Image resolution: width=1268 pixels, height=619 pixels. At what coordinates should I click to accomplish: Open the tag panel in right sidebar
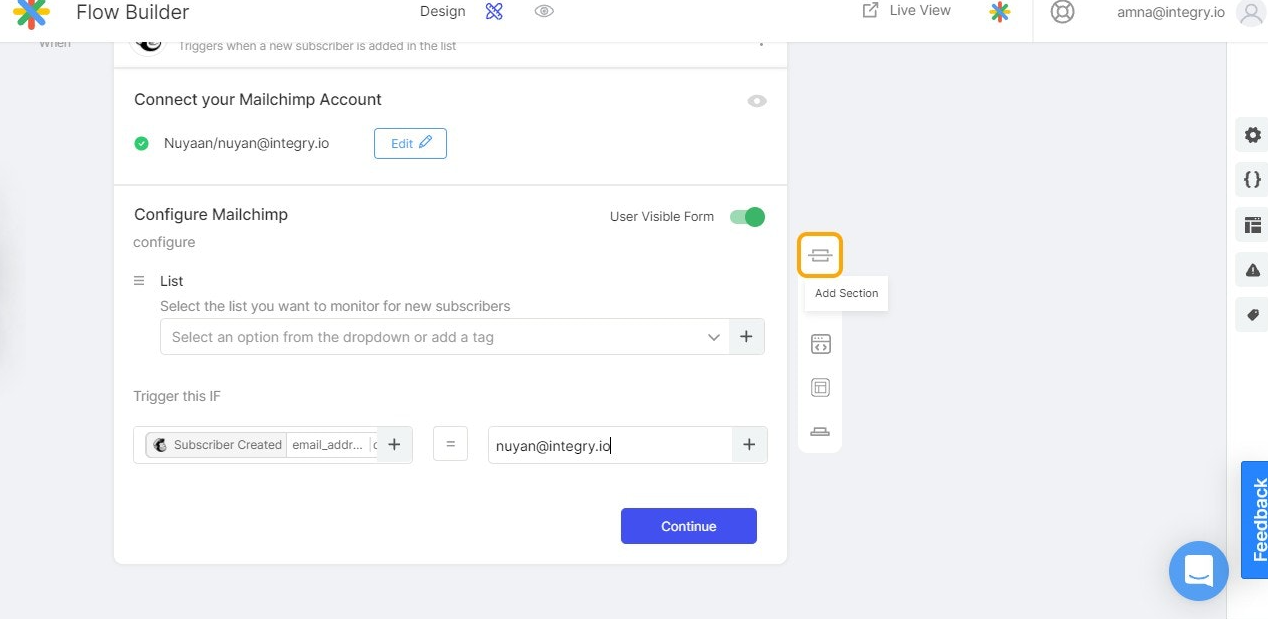pyautogui.click(x=1252, y=315)
